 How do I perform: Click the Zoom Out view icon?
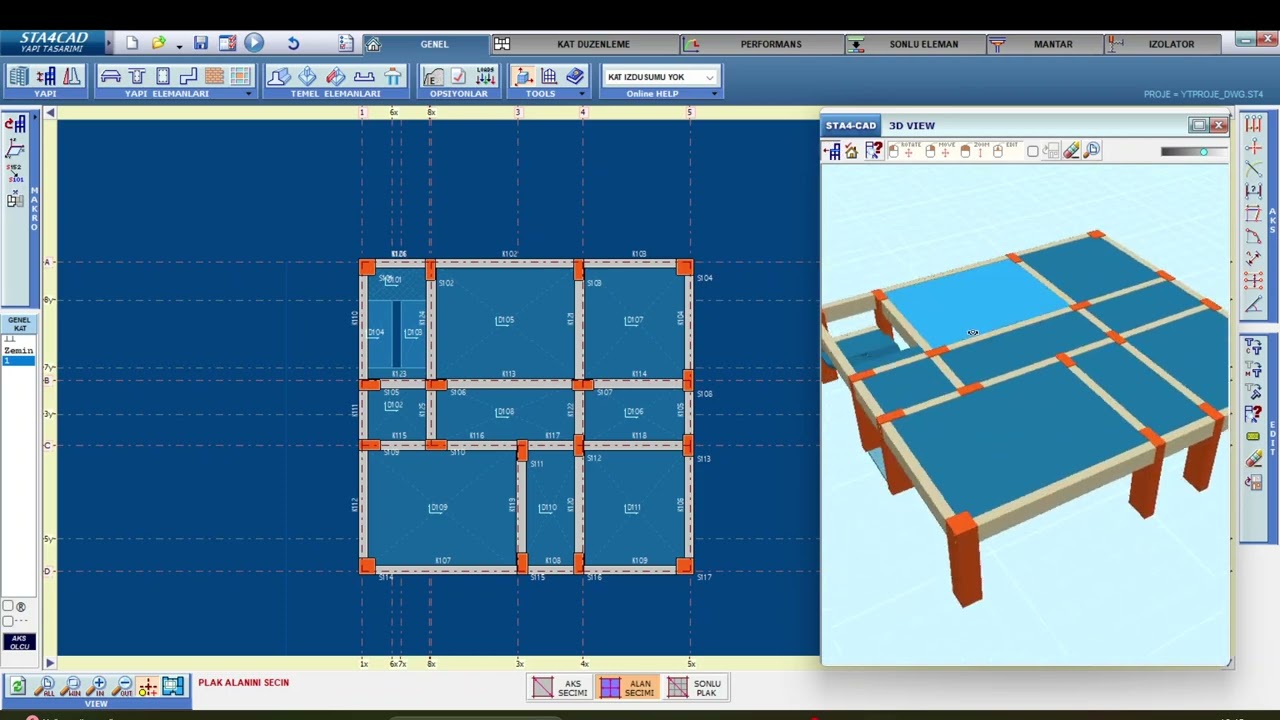coord(124,686)
